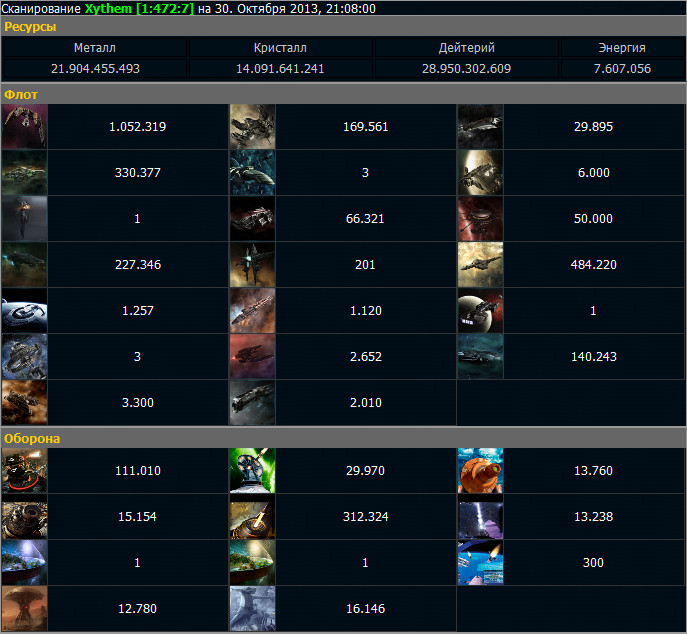This screenshot has height=634, width=687.
Task: Click the ship icon beside 330.377
Action: (x=25, y=173)
